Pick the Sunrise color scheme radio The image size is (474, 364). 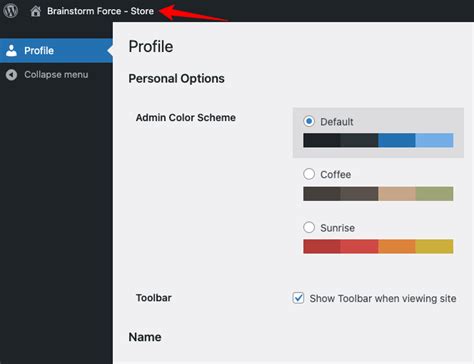point(309,227)
